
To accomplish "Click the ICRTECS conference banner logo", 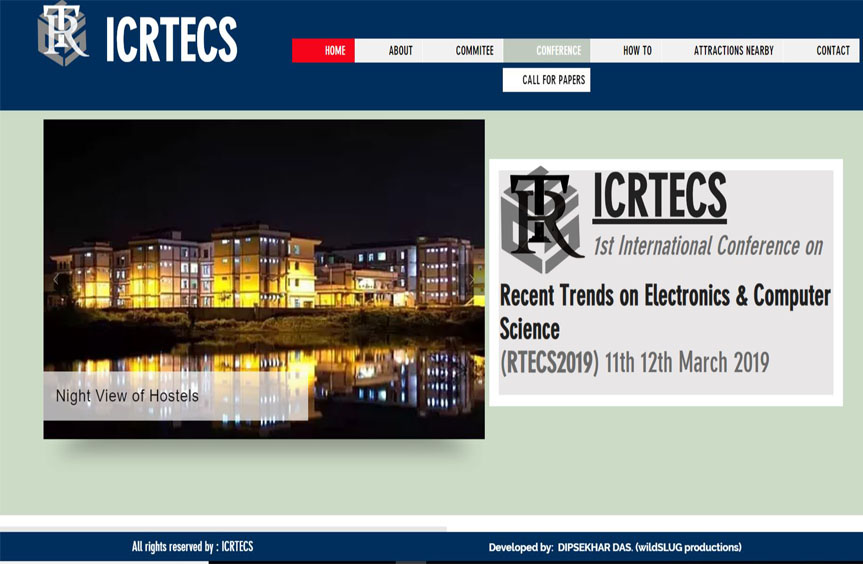I will pyautogui.click(x=542, y=220).
